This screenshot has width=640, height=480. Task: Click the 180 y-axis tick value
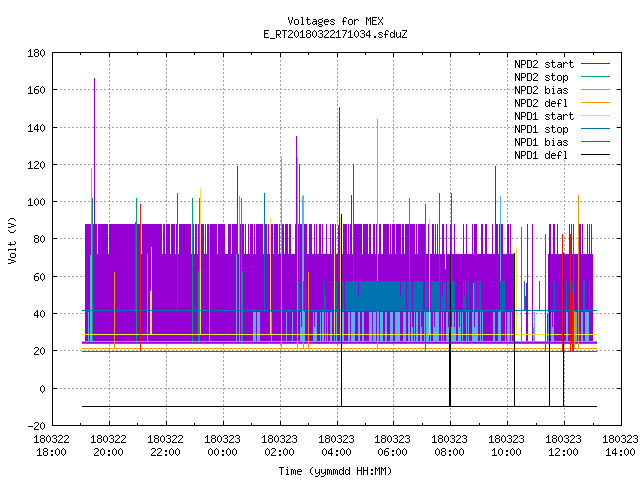click(x=36, y=53)
